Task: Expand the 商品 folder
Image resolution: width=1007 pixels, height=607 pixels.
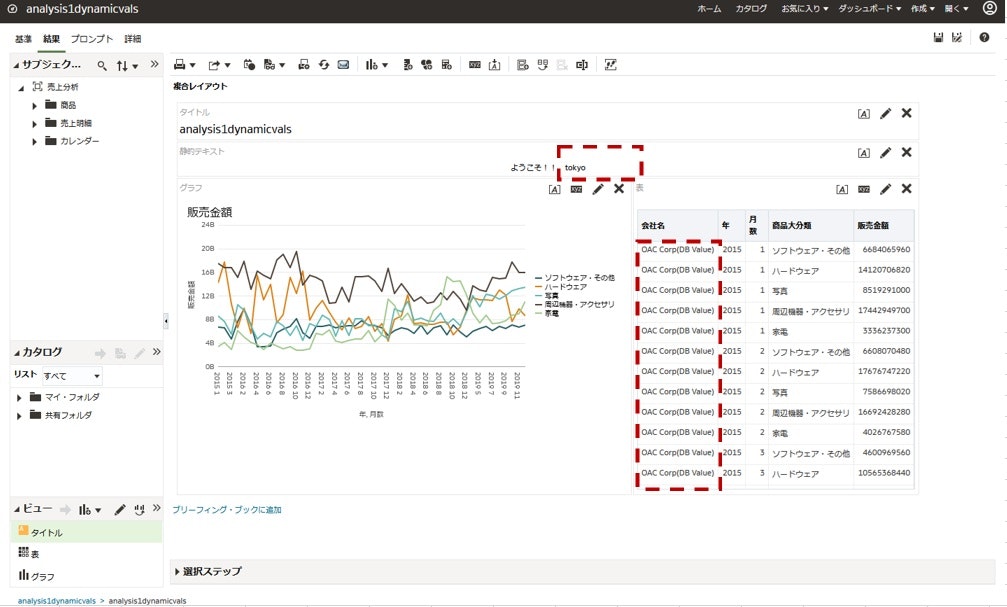Action: point(35,105)
